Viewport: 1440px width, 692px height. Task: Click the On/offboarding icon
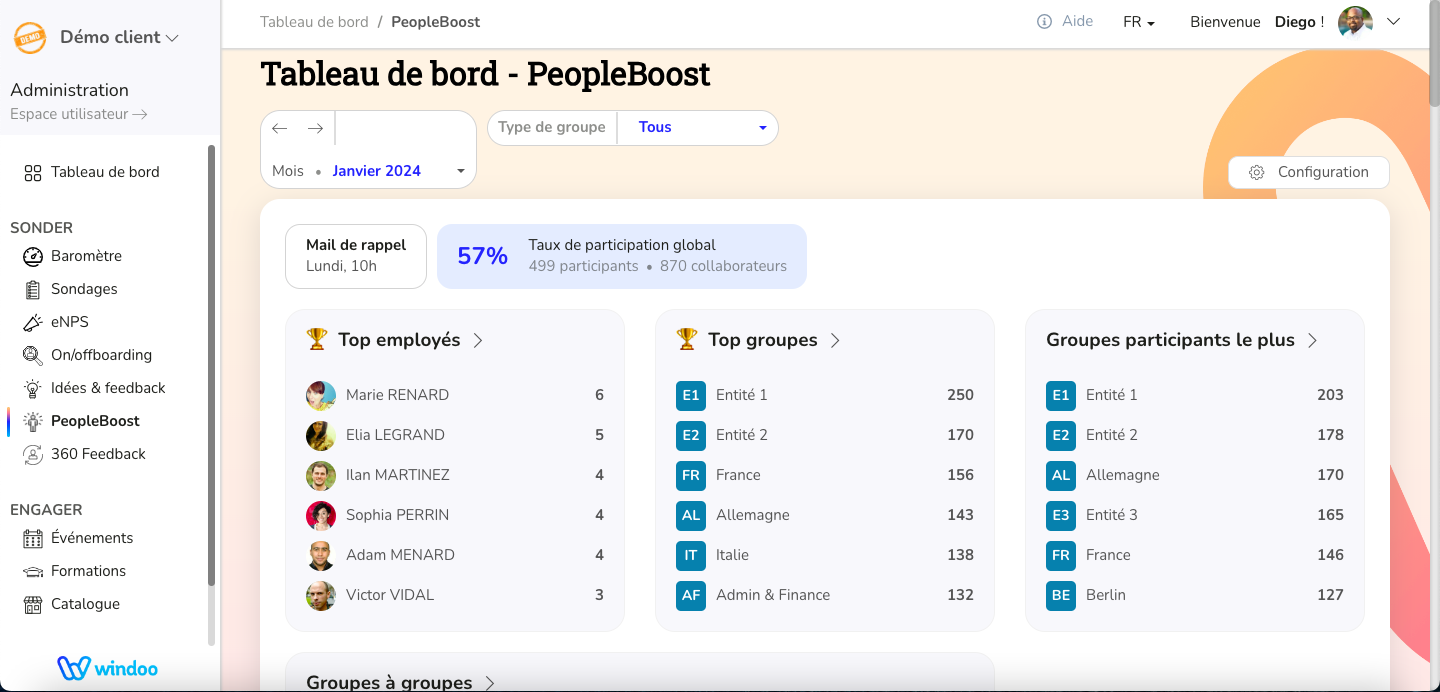33,355
